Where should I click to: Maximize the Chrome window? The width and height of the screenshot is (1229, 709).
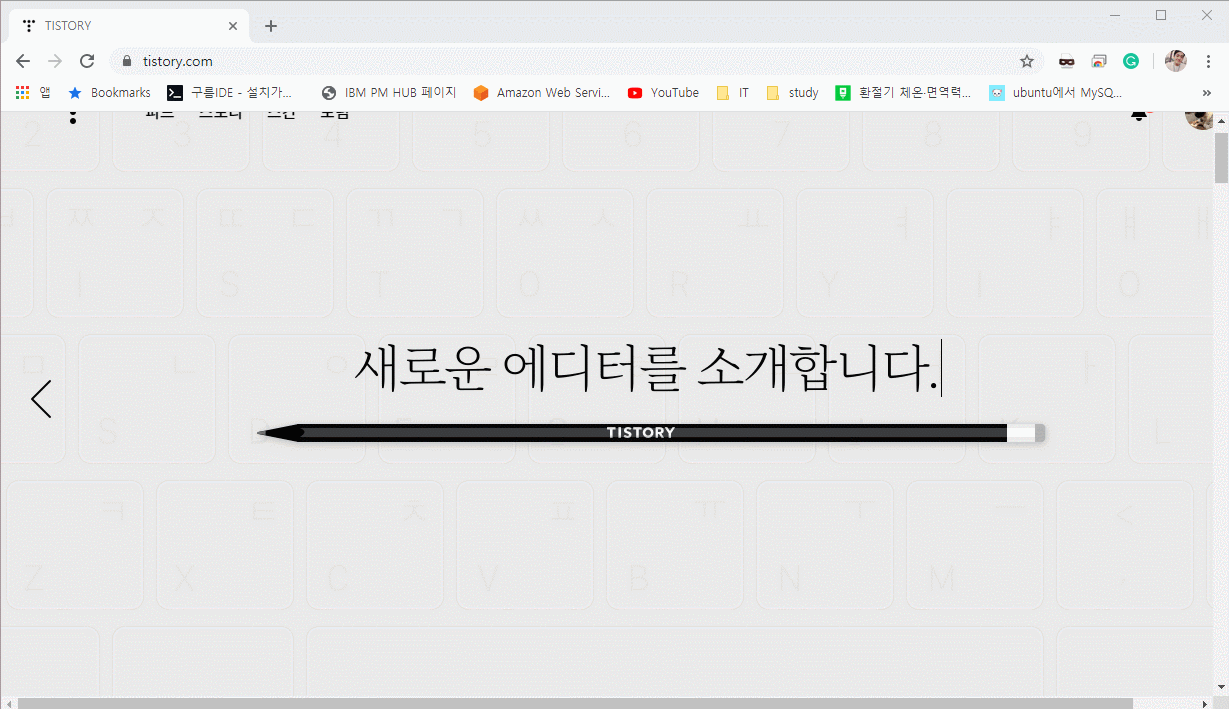1161,15
